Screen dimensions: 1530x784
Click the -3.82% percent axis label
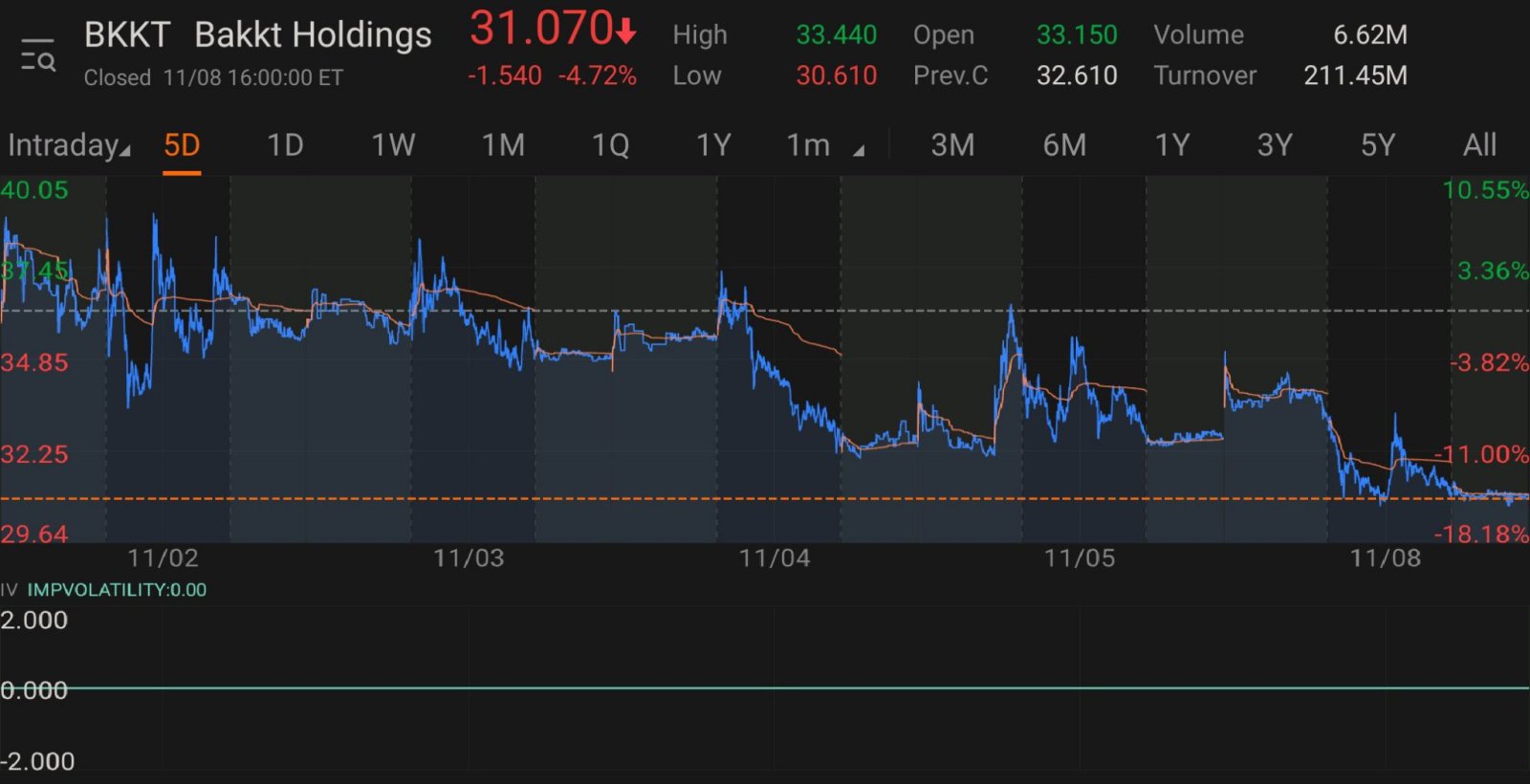click(x=1489, y=363)
